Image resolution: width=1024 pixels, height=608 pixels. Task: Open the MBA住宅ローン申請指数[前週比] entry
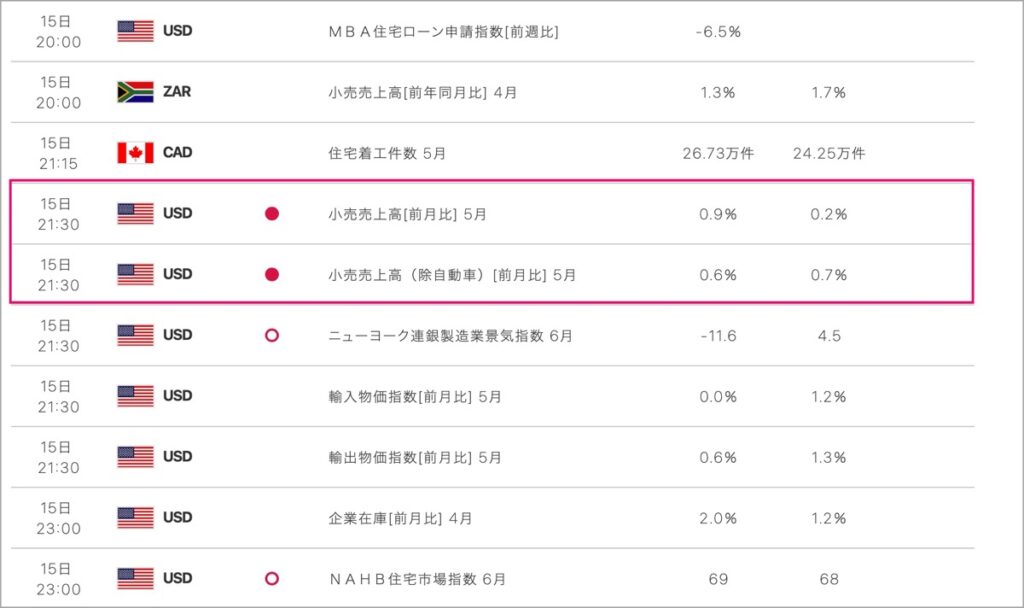[443, 32]
